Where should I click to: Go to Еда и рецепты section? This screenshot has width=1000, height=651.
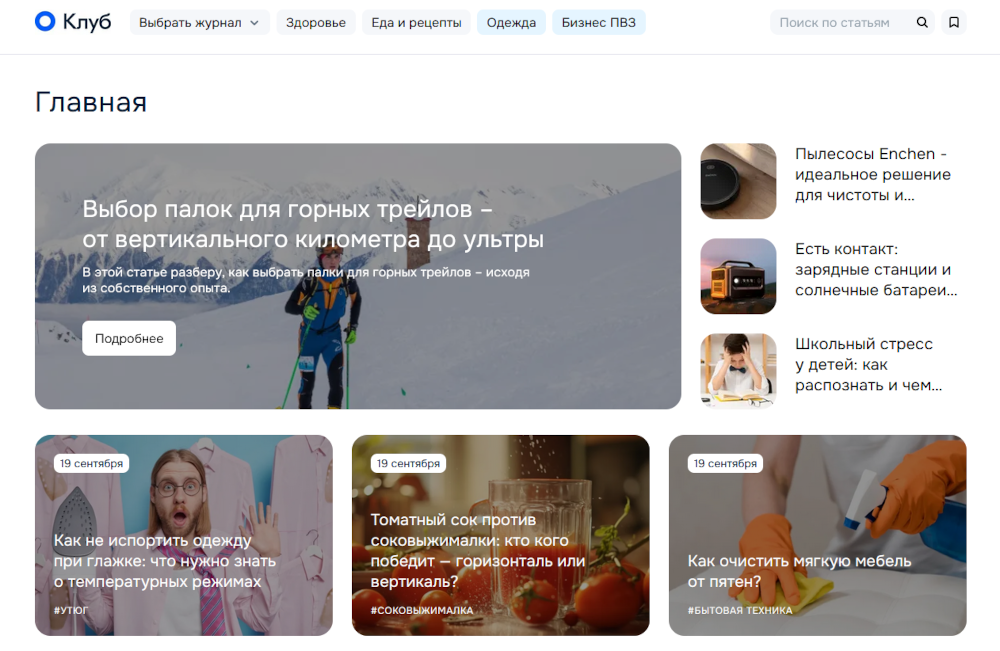coord(416,22)
